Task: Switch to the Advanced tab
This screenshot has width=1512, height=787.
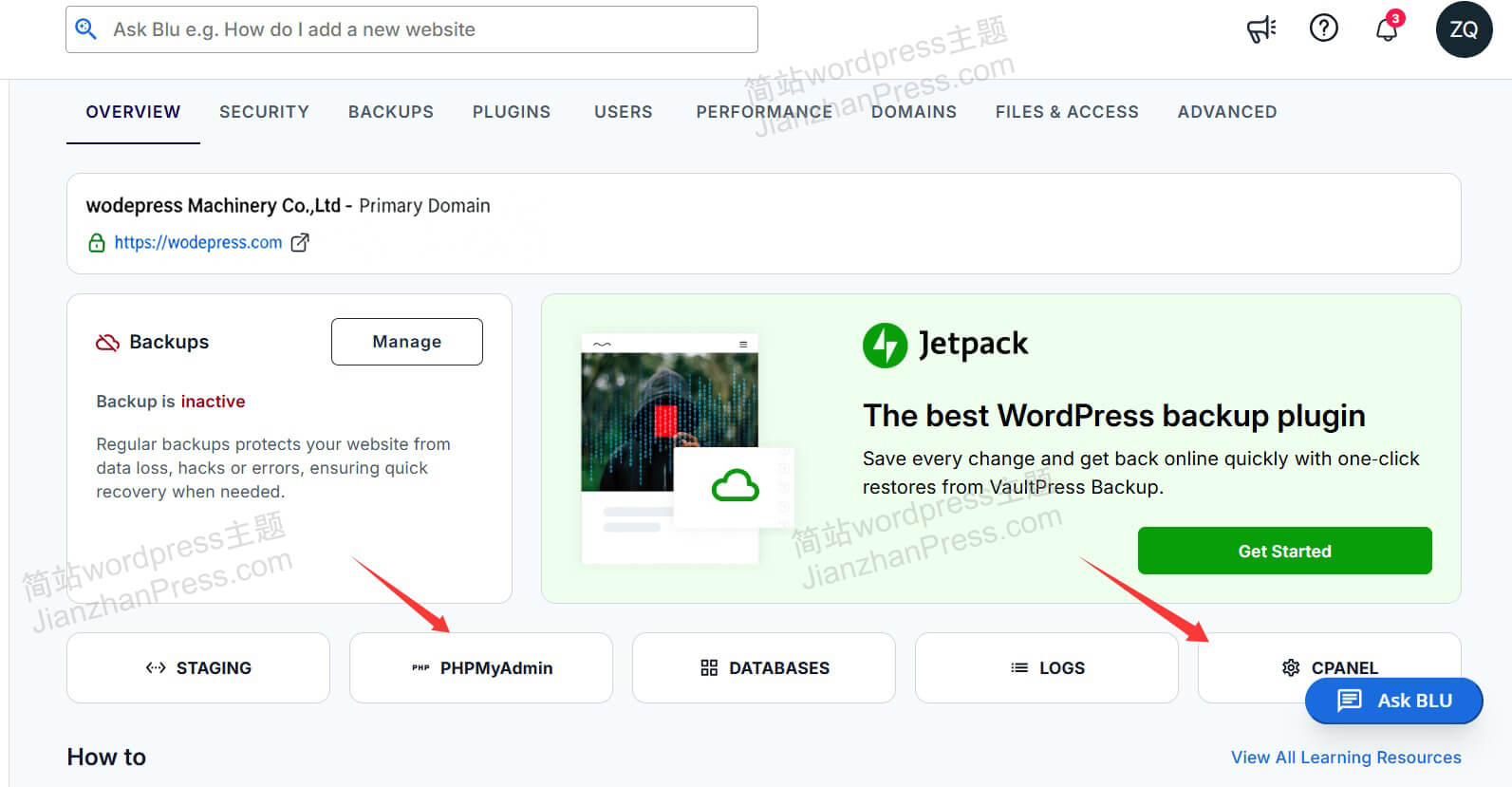Action: 1227,112
